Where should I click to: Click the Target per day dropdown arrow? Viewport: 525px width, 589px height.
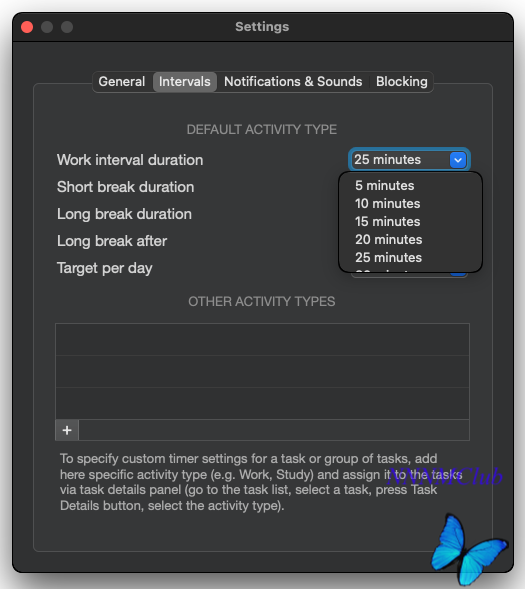click(x=458, y=274)
